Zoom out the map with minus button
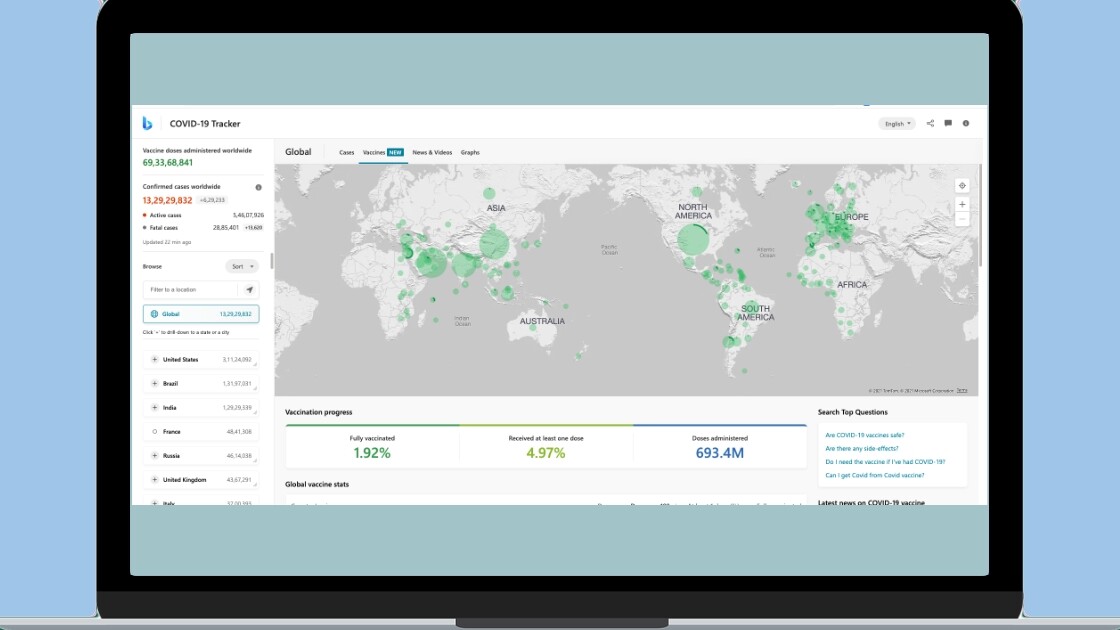The width and height of the screenshot is (1120, 630). (x=962, y=218)
